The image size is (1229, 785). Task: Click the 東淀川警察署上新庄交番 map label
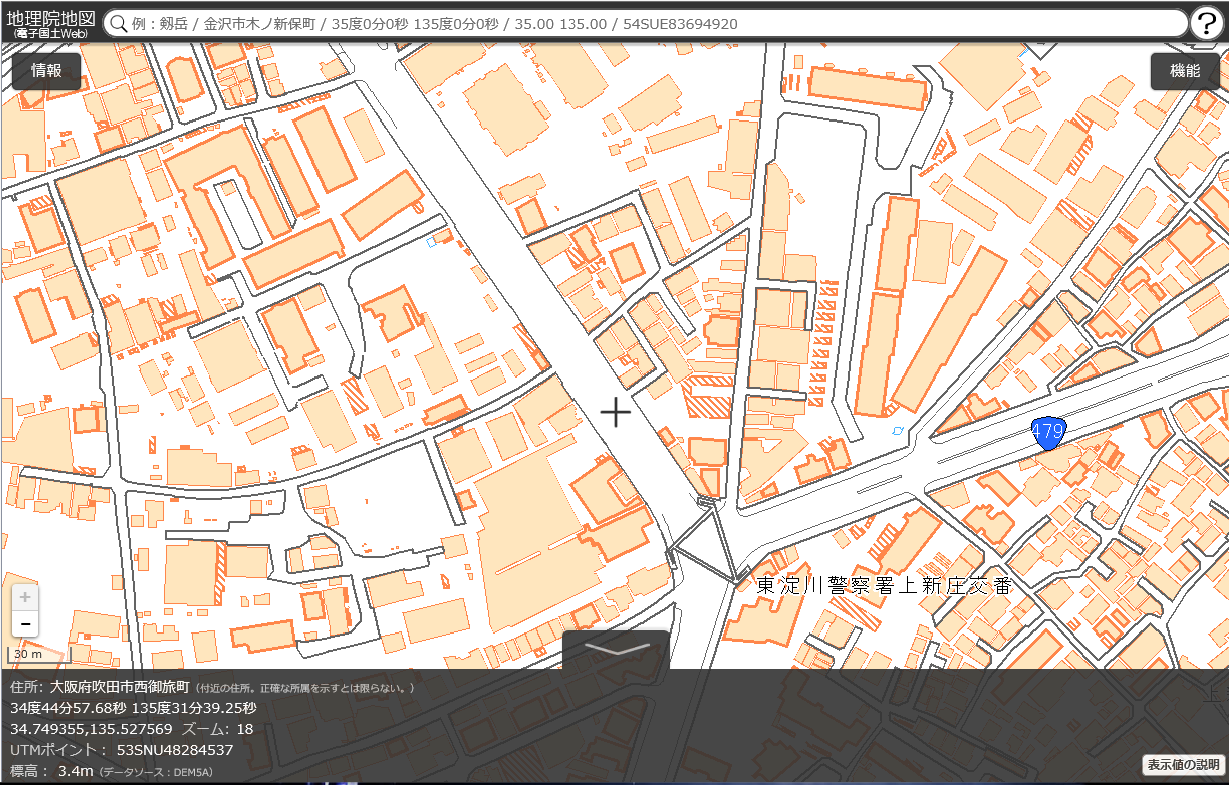tap(884, 586)
